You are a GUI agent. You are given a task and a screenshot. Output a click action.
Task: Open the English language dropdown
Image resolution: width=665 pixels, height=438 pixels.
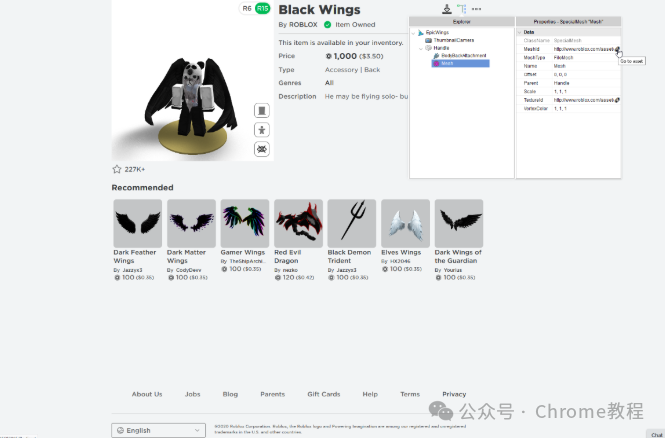159,430
